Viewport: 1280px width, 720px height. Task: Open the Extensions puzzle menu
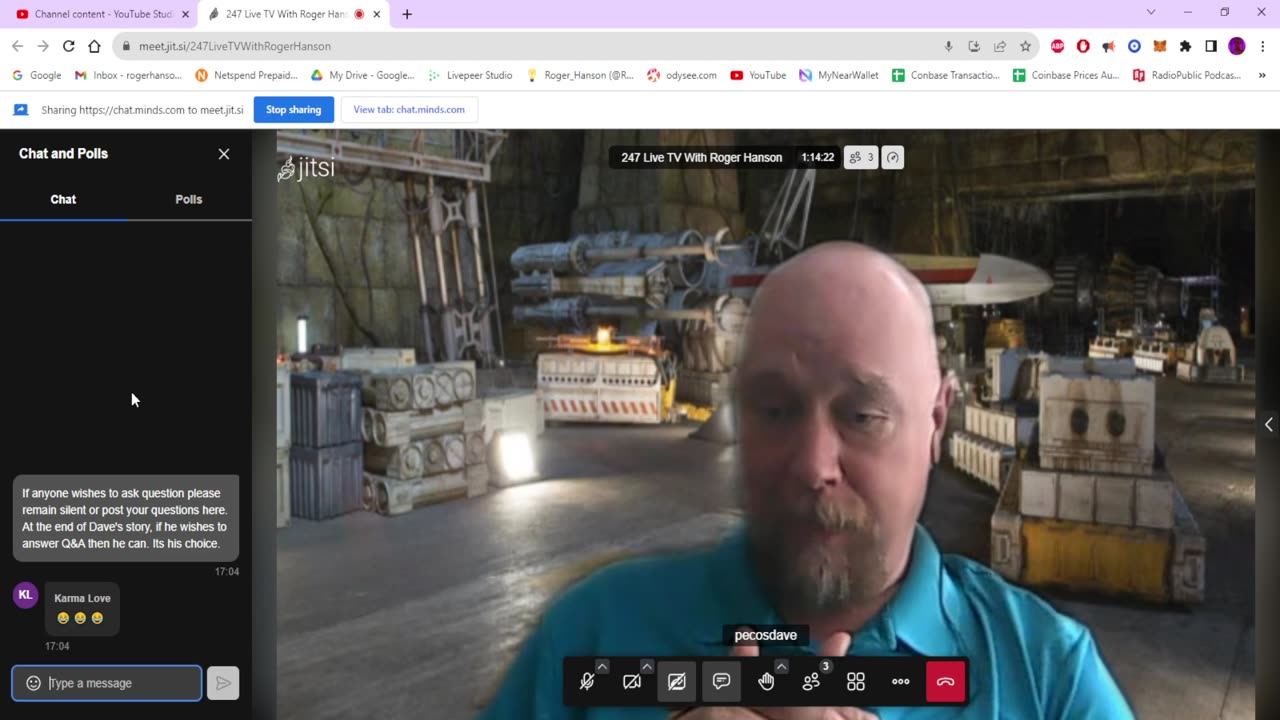1186,46
